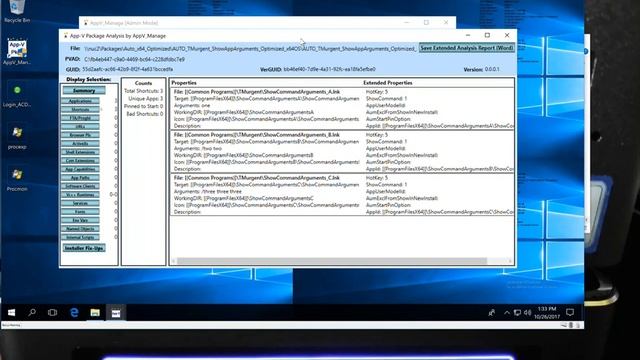This screenshot has width=640, height=360.
Task: Click the scrollbar left arrow in Properties pane
Action: 173,261
